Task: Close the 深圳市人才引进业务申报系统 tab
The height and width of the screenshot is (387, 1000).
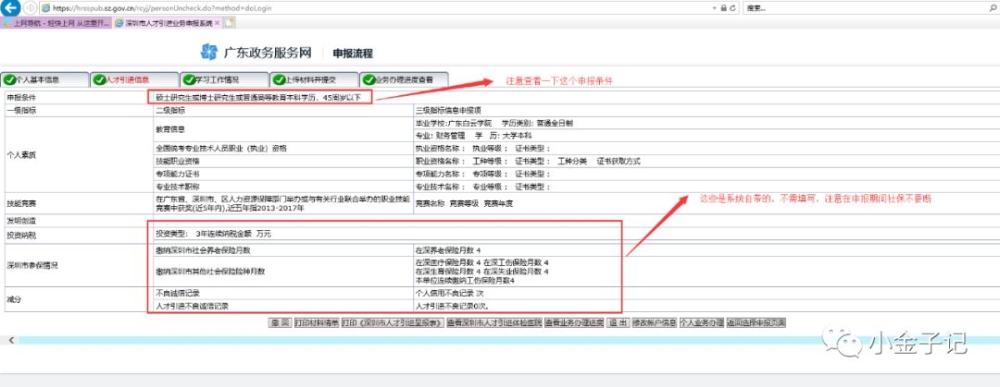Action: click(x=217, y=23)
